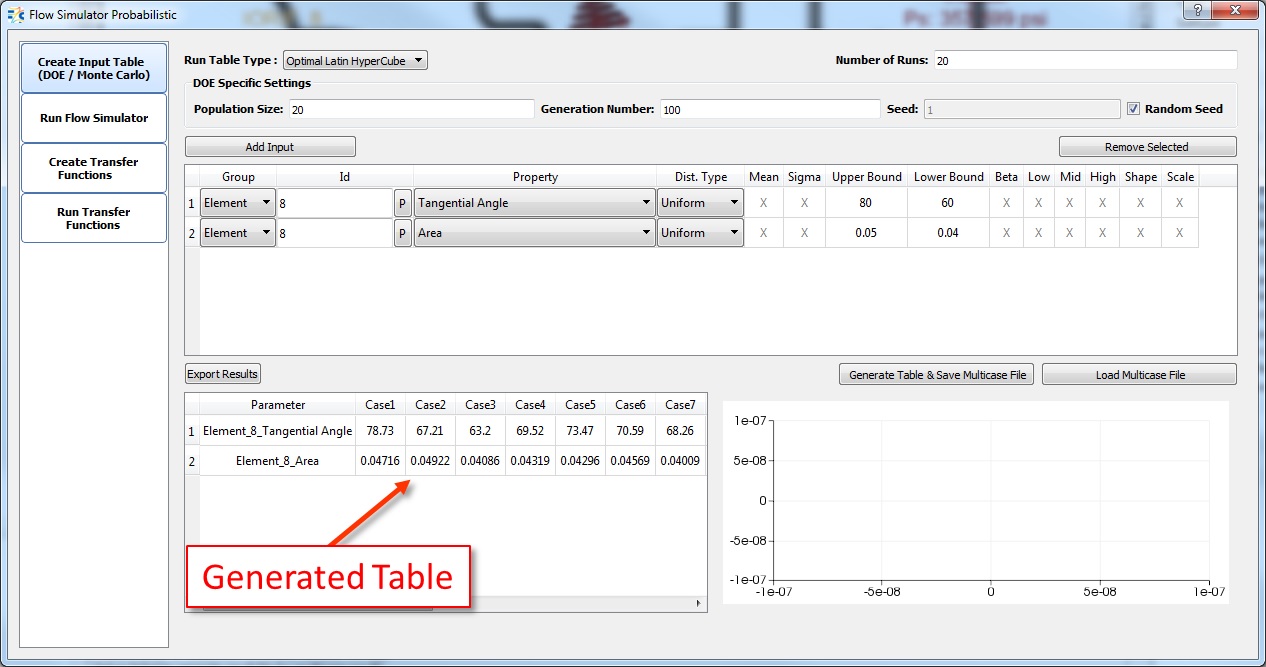Expand the Property dropdown showing Tangential Angle
The width and height of the screenshot is (1266, 667).
534,203
